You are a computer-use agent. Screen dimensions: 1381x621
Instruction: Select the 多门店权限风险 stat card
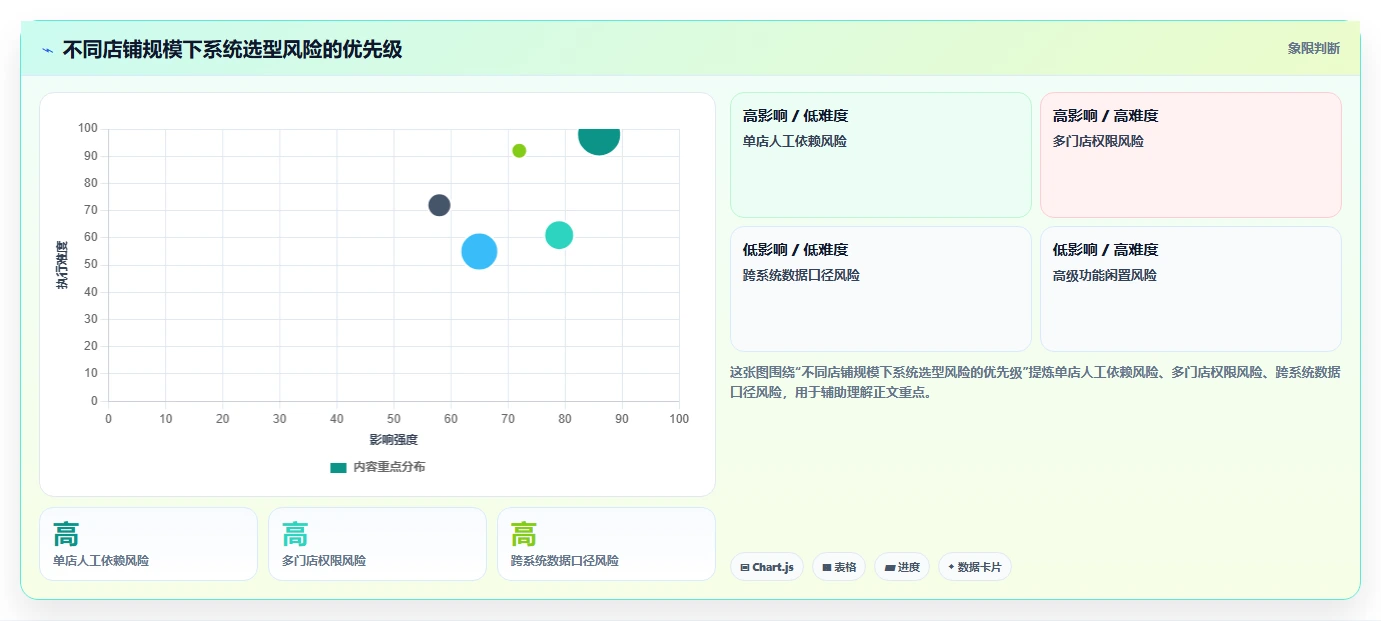click(x=377, y=544)
